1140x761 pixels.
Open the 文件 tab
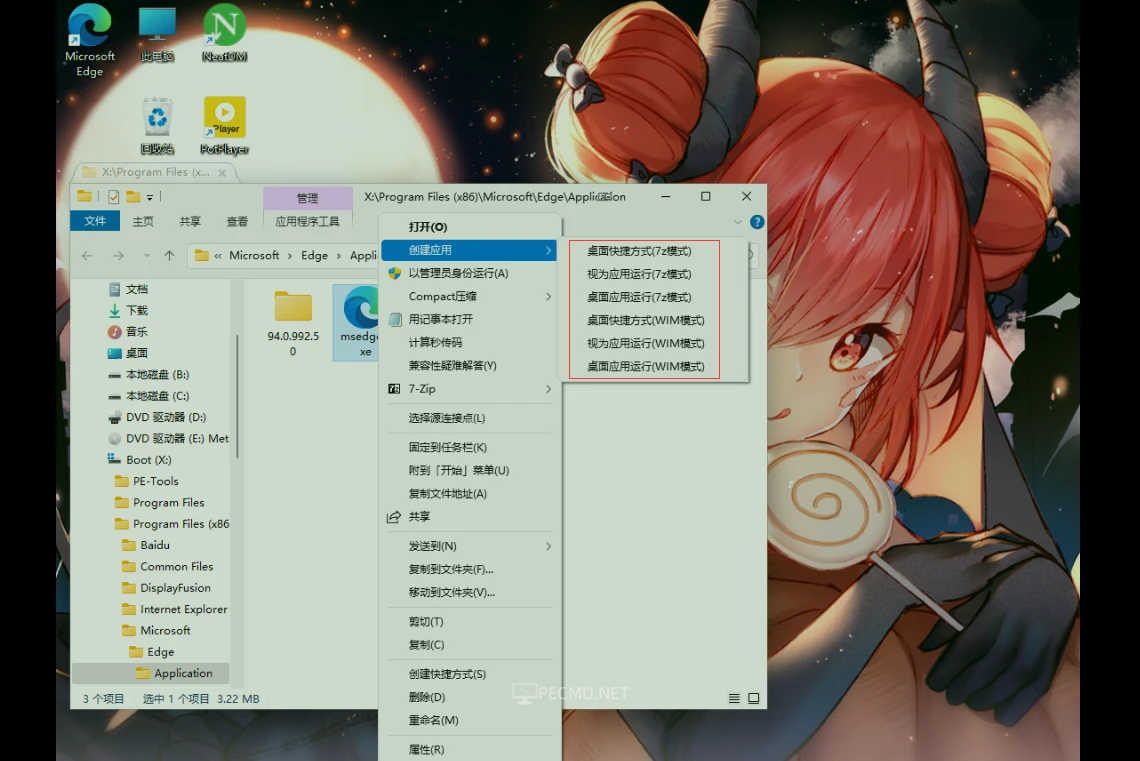(x=95, y=221)
